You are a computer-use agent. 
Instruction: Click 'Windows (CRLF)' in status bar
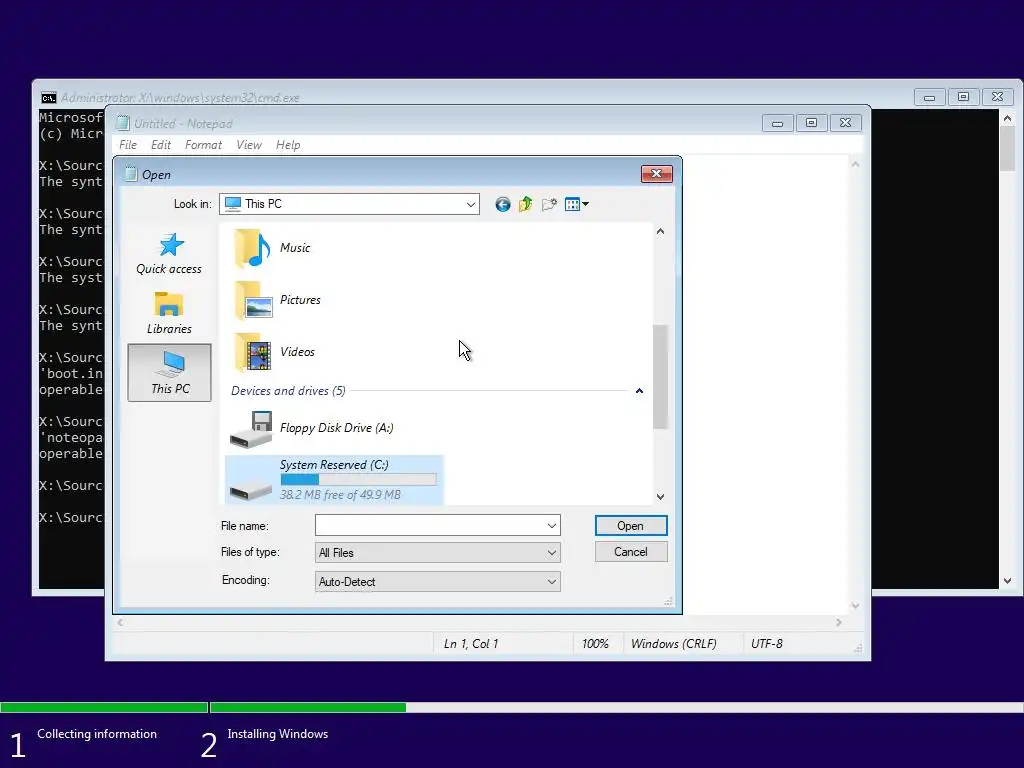673,644
